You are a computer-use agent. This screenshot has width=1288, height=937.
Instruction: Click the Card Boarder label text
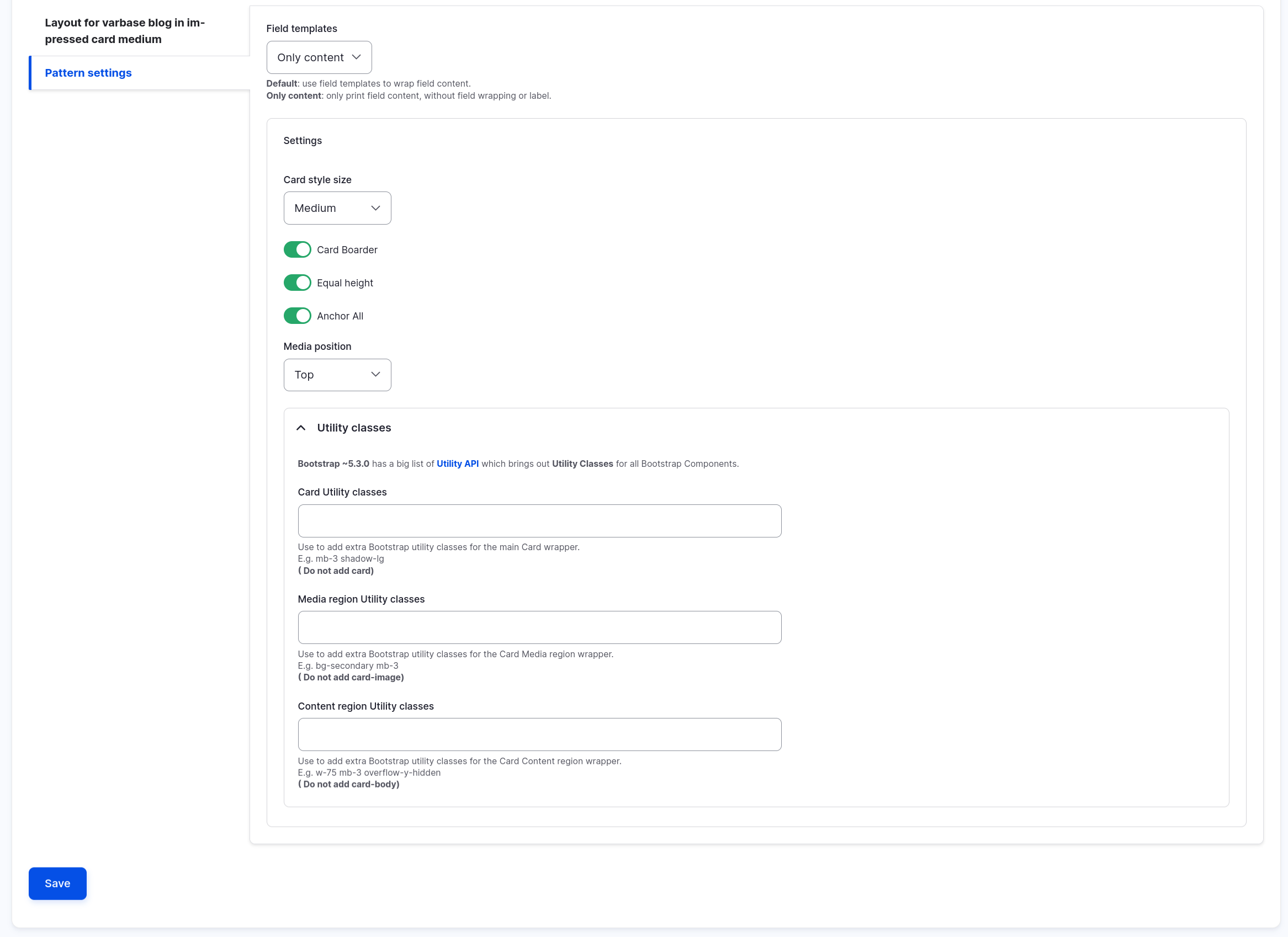click(x=347, y=250)
